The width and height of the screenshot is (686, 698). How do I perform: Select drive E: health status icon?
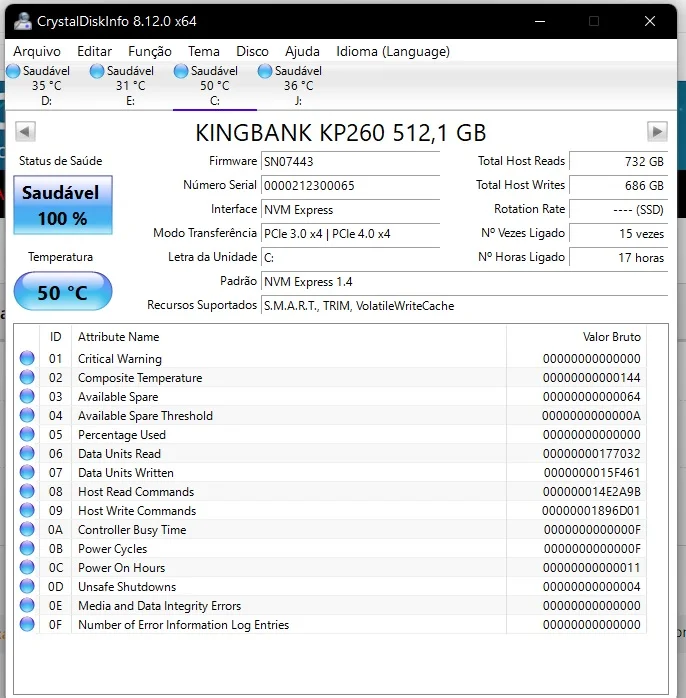pyautogui.click(x=97, y=71)
